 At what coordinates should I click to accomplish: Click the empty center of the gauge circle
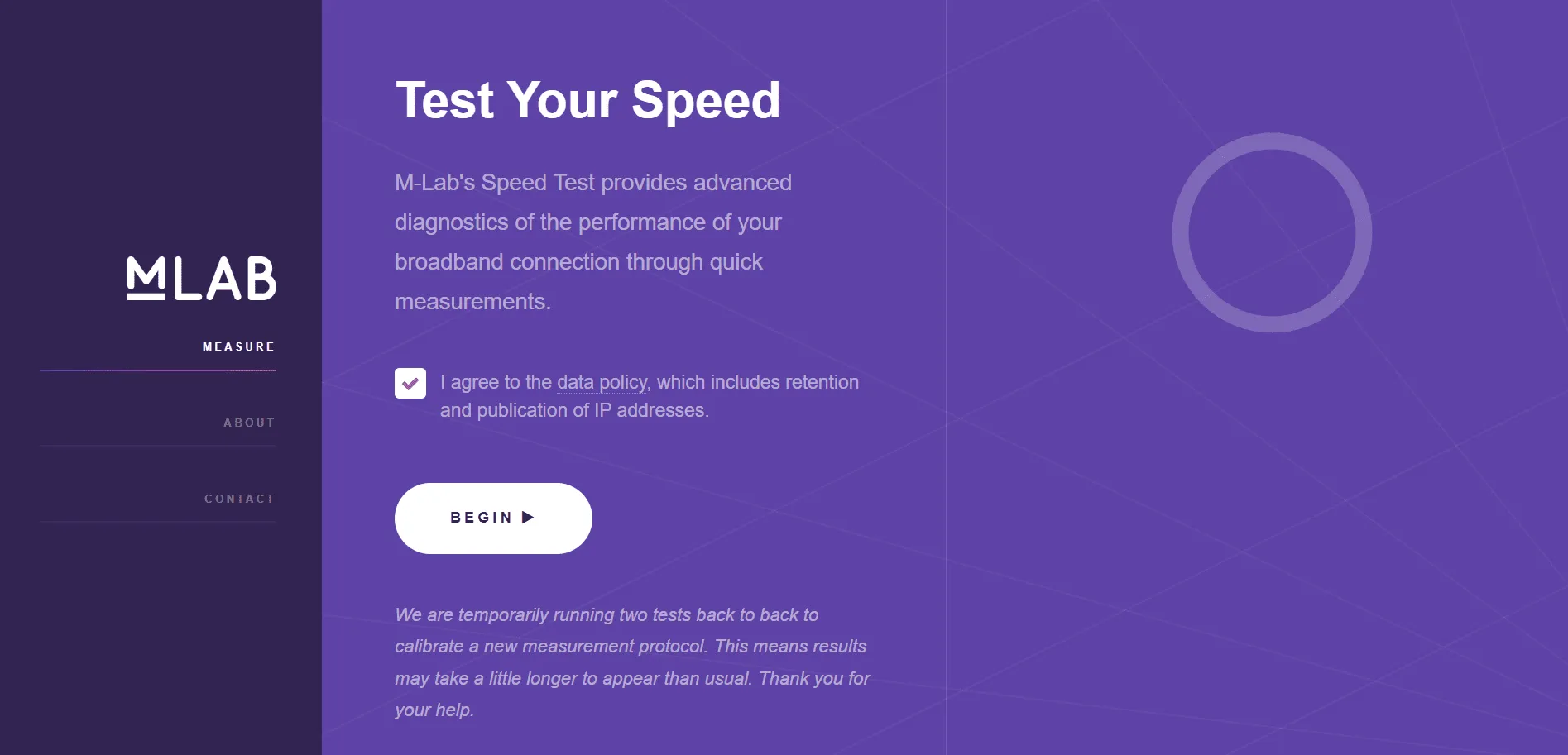(1272, 233)
